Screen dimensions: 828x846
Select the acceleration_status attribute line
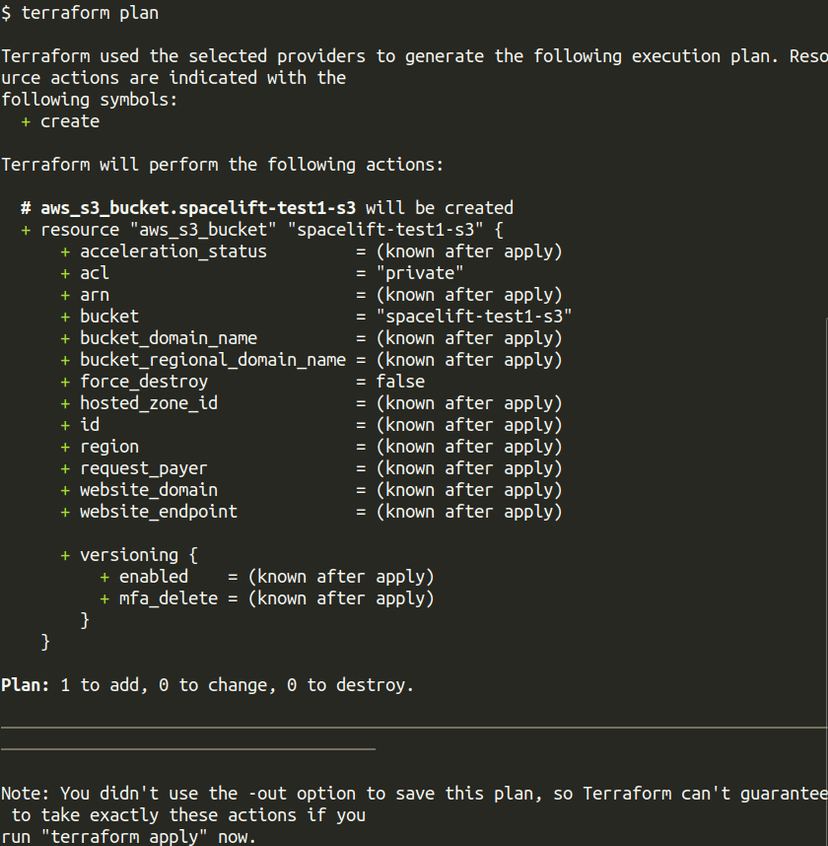(173, 251)
